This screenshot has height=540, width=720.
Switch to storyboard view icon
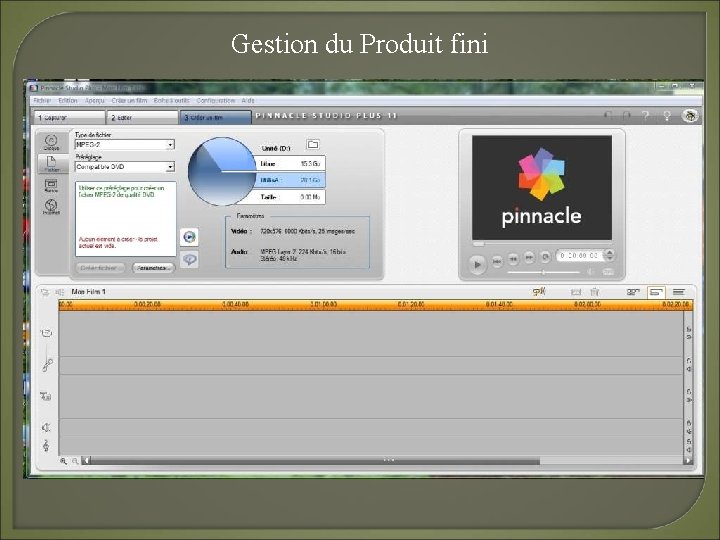(x=633, y=292)
